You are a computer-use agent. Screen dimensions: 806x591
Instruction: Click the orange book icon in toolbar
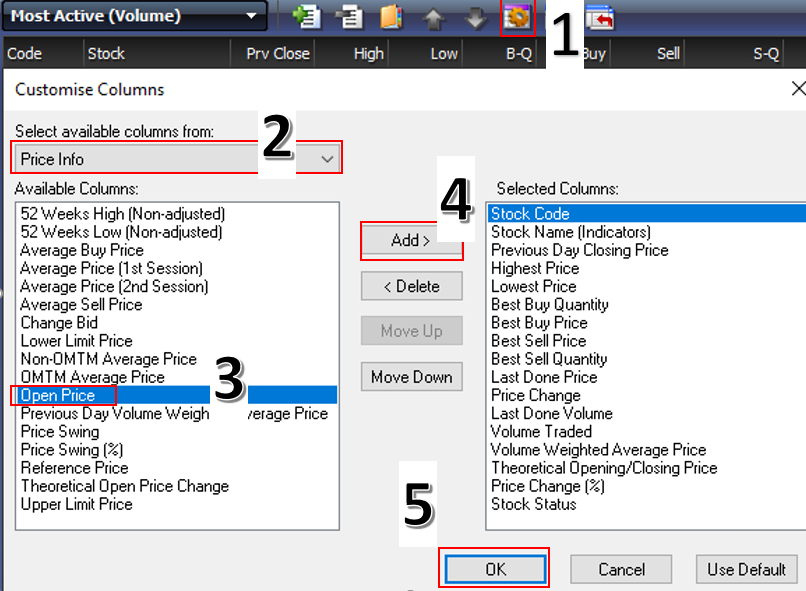[392, 17]
